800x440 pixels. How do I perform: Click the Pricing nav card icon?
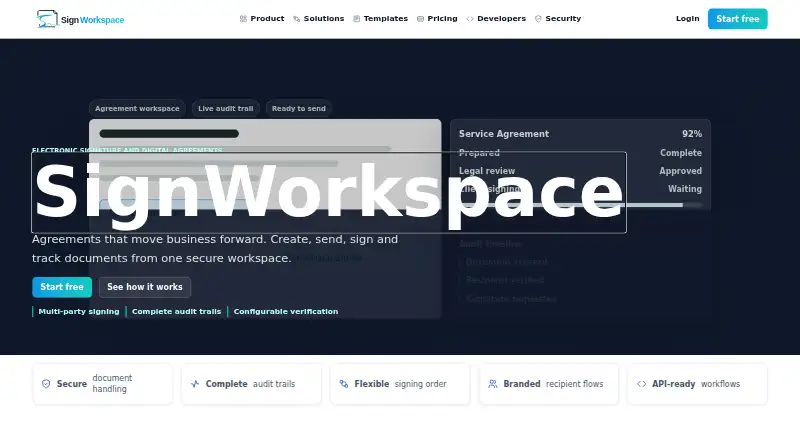(420, 19)
